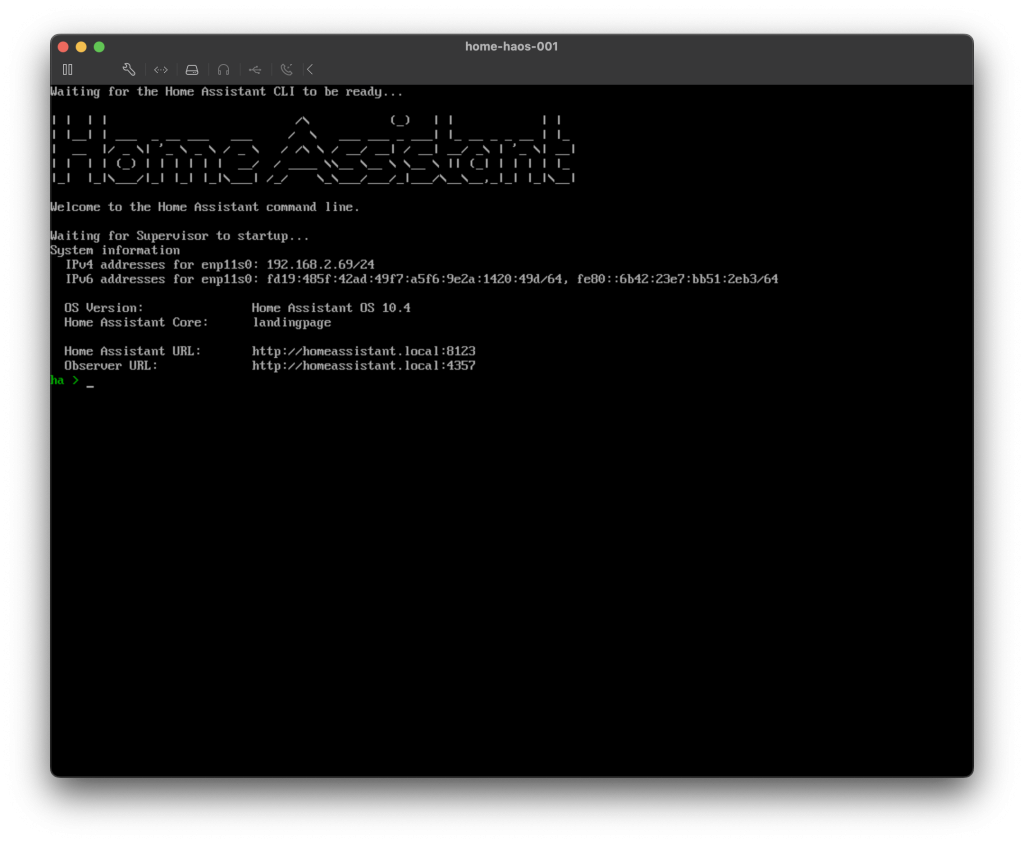The width and height of the screenshot is (1024, 844).
Task: Click the Observer URL homeassistant.local:4357
Action: tap(363, 366)
